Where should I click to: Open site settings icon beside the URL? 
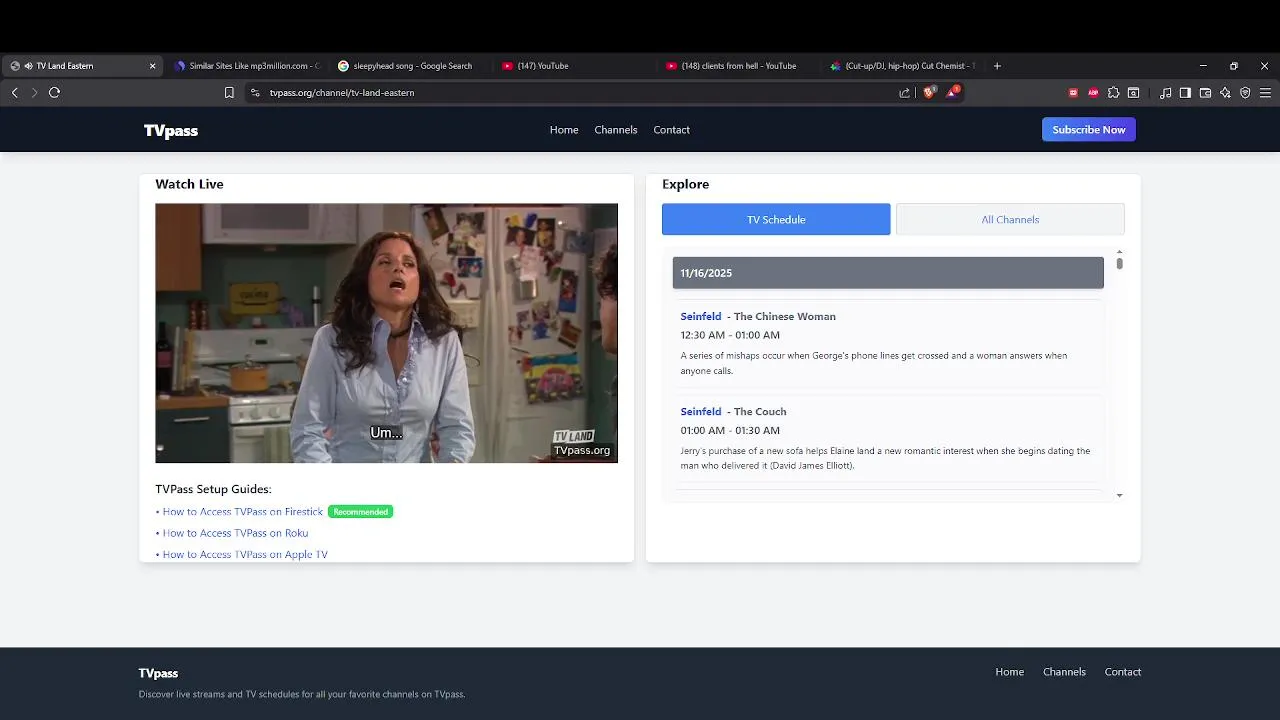255,92
